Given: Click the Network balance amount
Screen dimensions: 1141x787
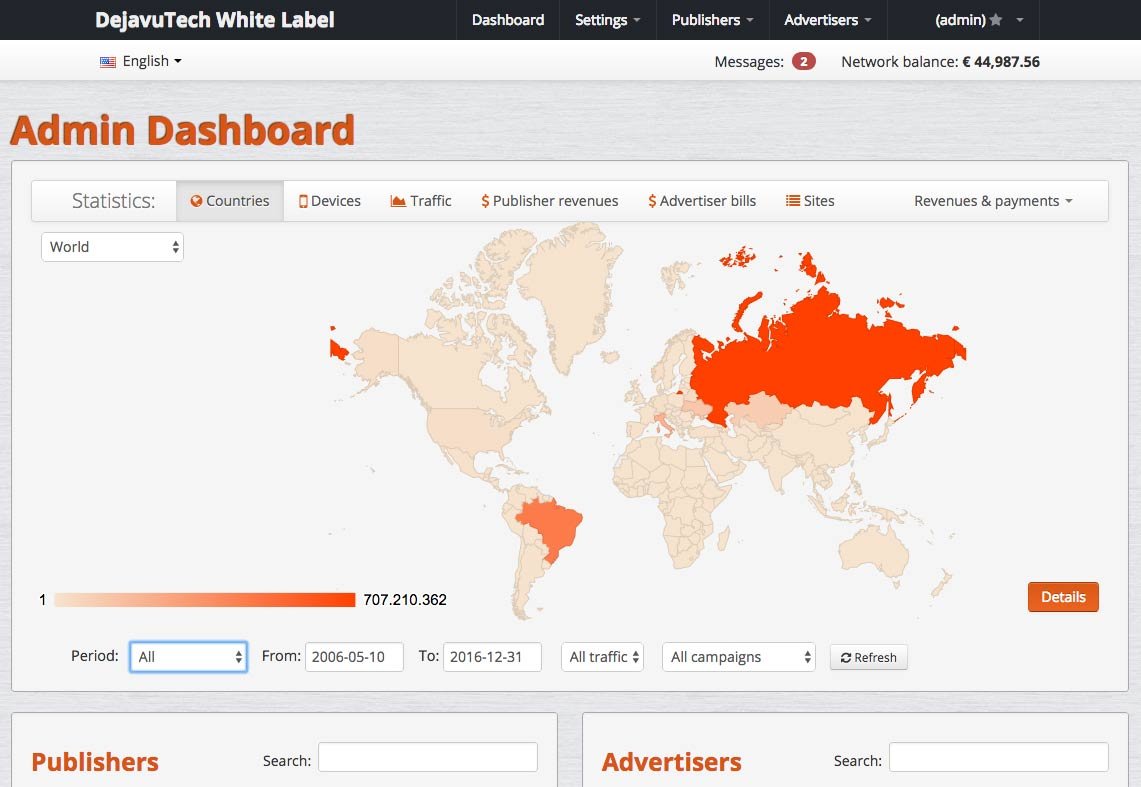Looking at the screenshot, I should point(1001,62).
